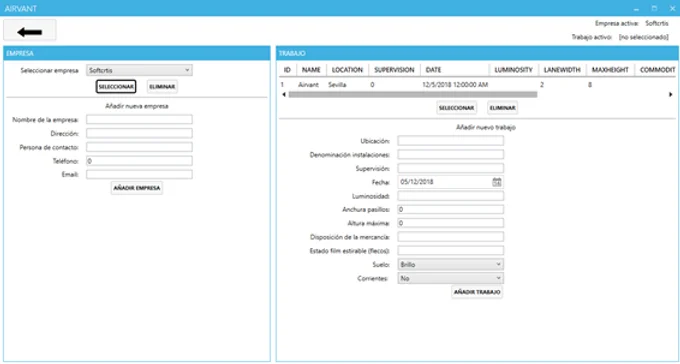Screen dimensions: 680x364
Task: Focus the Nombre de la empresa field
Action: click(x=139, y=119)
